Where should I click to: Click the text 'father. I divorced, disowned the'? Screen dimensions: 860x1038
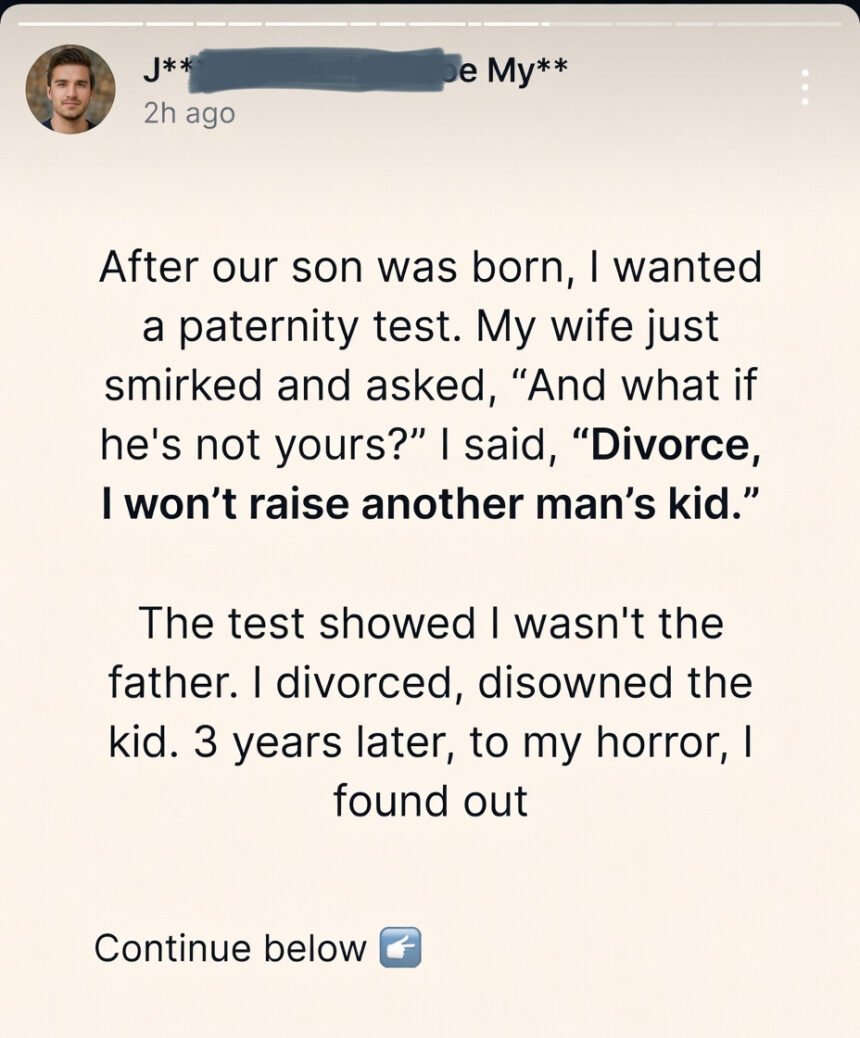(430, 682)
